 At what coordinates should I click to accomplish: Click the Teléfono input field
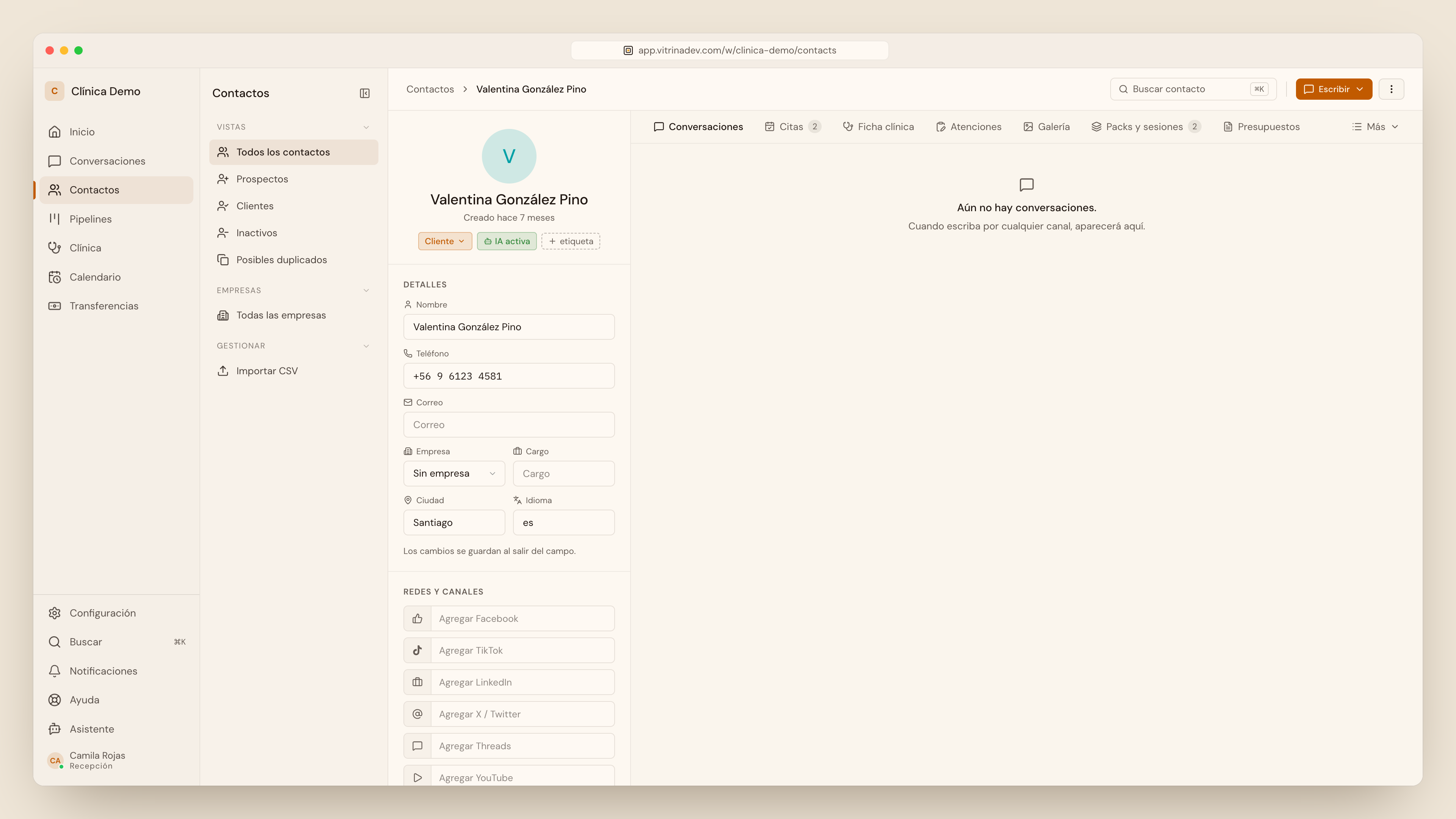coord(509,376)
